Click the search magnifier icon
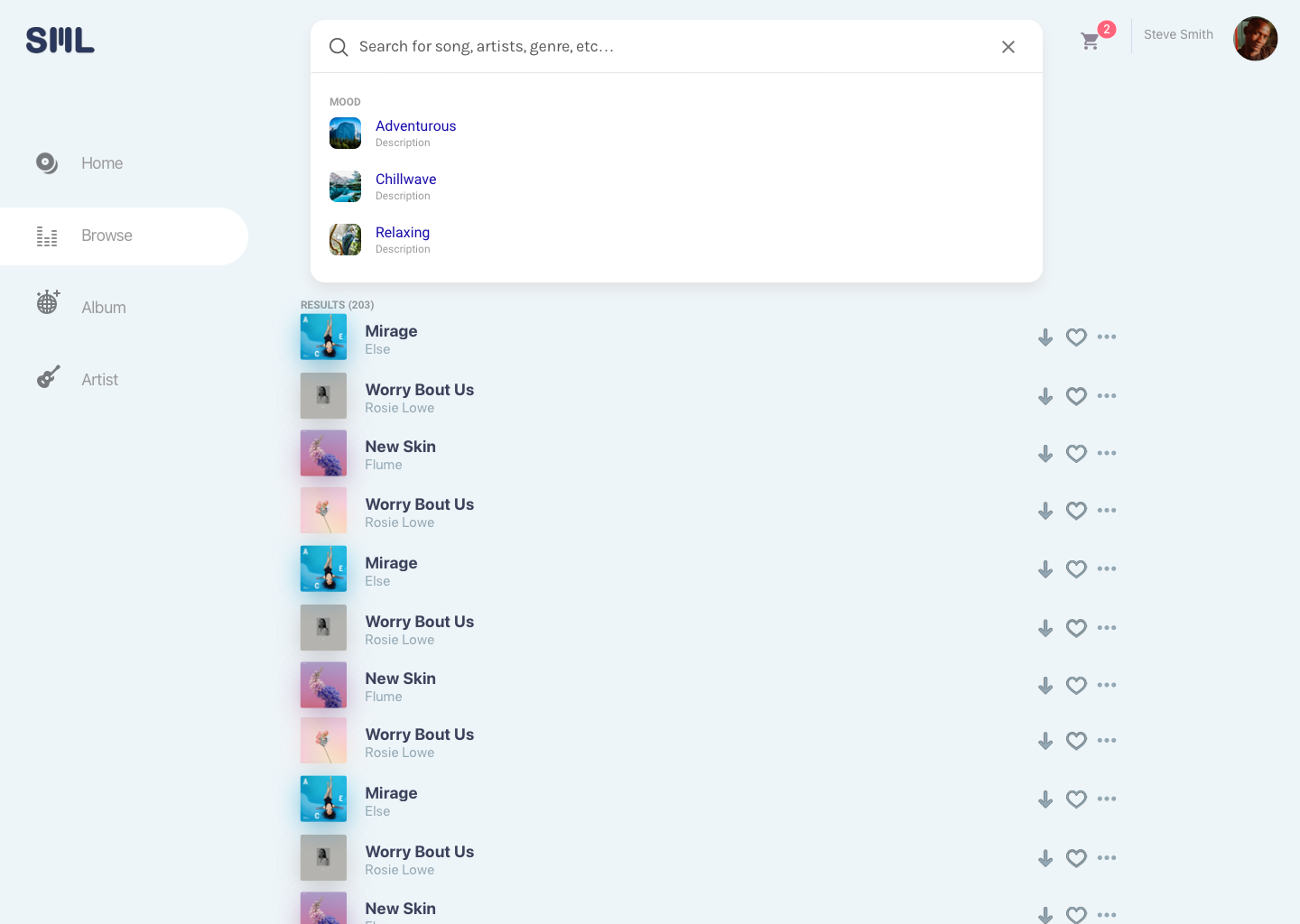 339,47
